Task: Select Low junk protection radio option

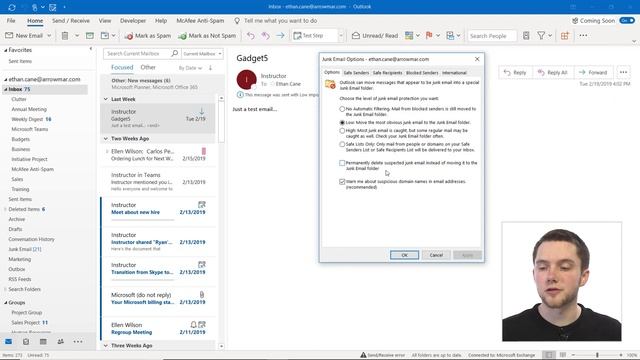Action: 342,122
